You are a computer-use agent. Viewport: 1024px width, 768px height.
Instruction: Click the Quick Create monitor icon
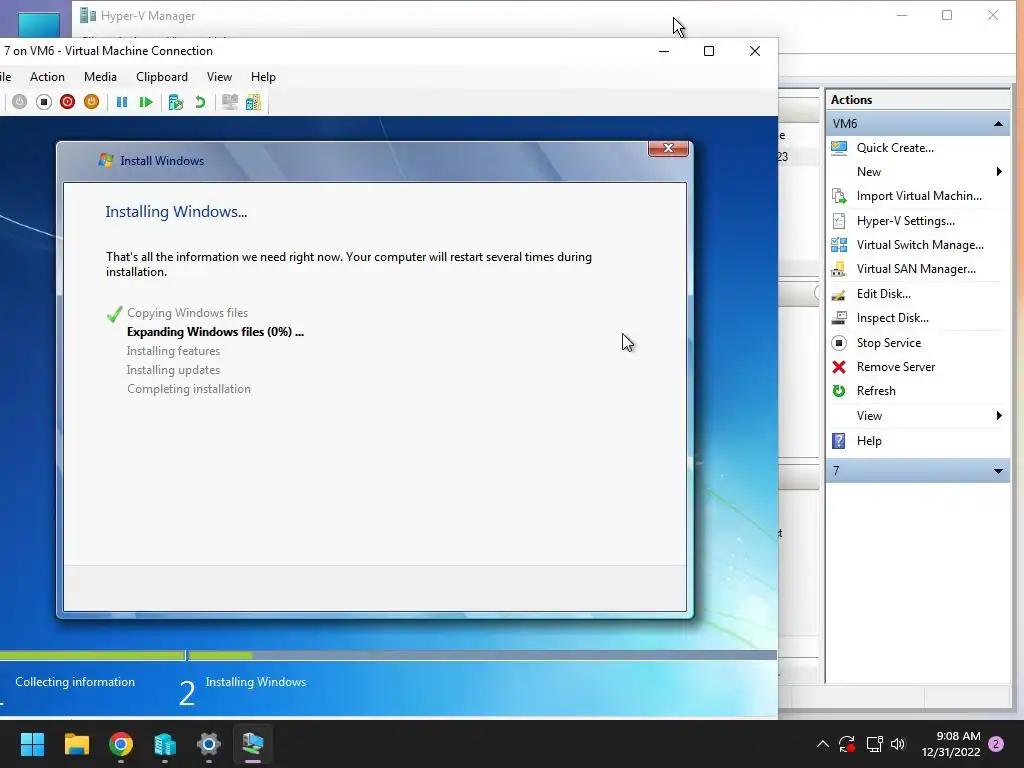[839, 148]
